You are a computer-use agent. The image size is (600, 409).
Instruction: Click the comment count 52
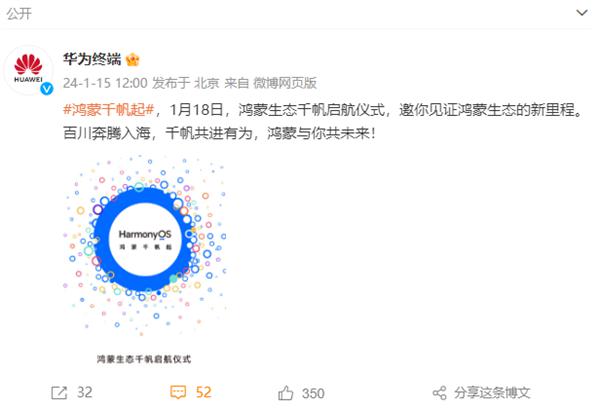(203, 393)
